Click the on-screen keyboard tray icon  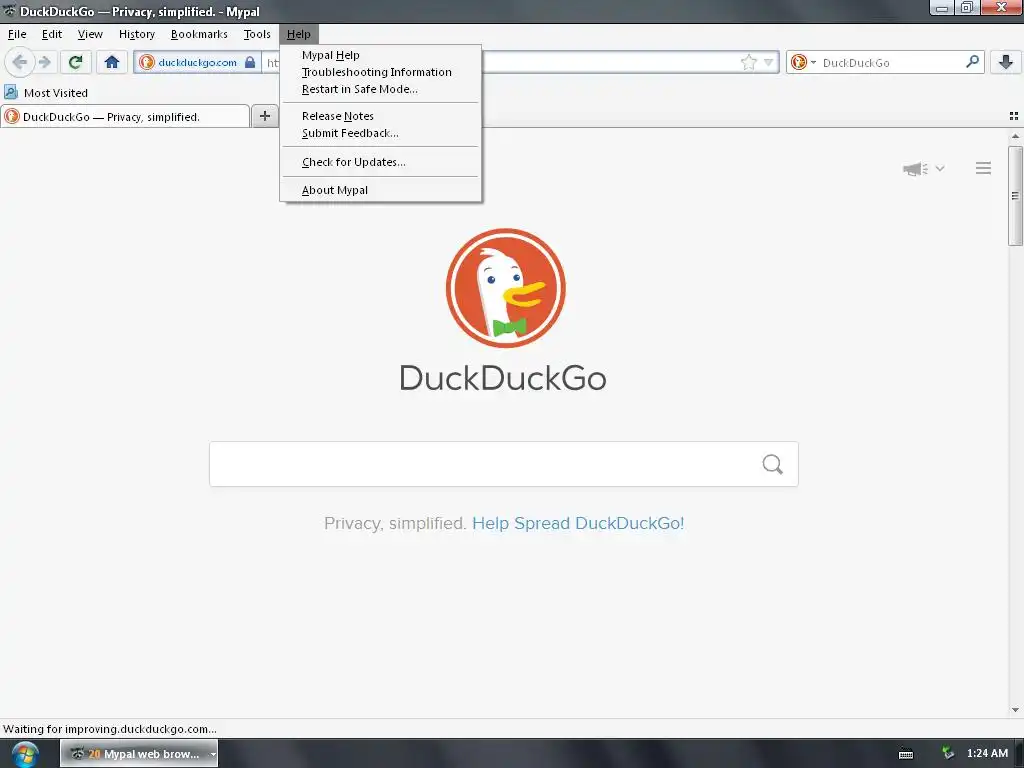point(906,754)
